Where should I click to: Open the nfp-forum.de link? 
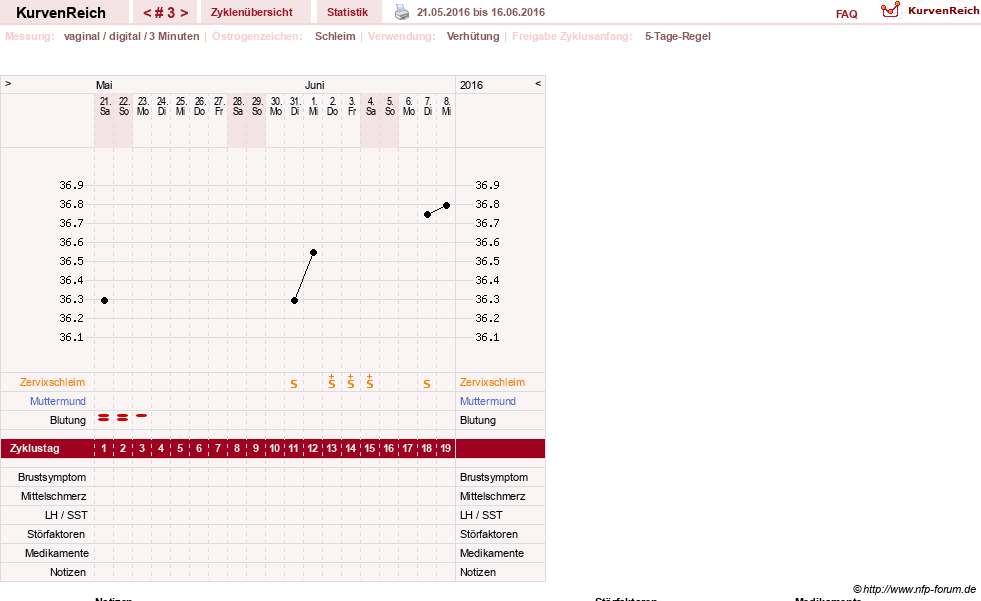click(914, 589)
